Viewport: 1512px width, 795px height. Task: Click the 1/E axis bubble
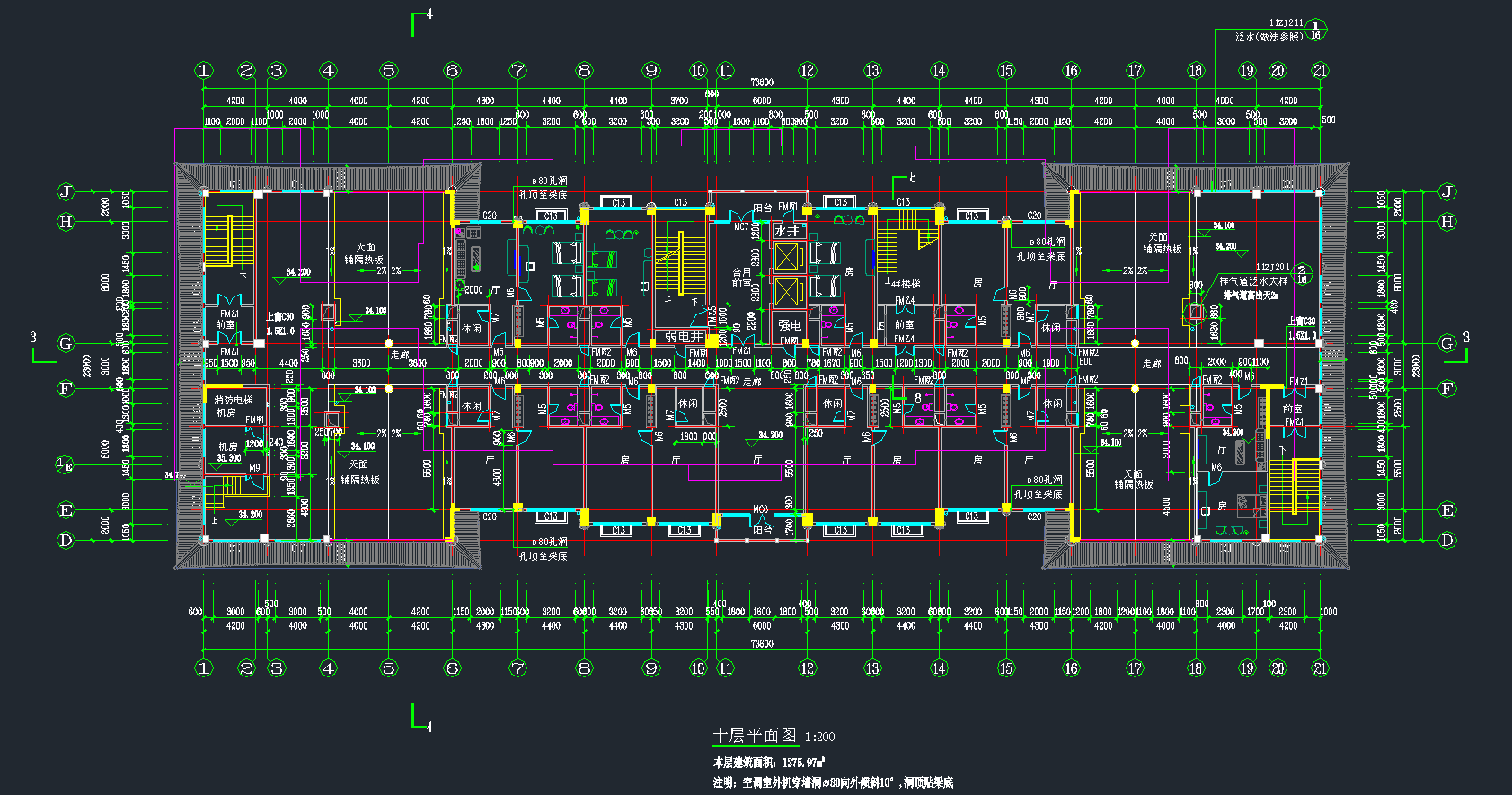66,464
